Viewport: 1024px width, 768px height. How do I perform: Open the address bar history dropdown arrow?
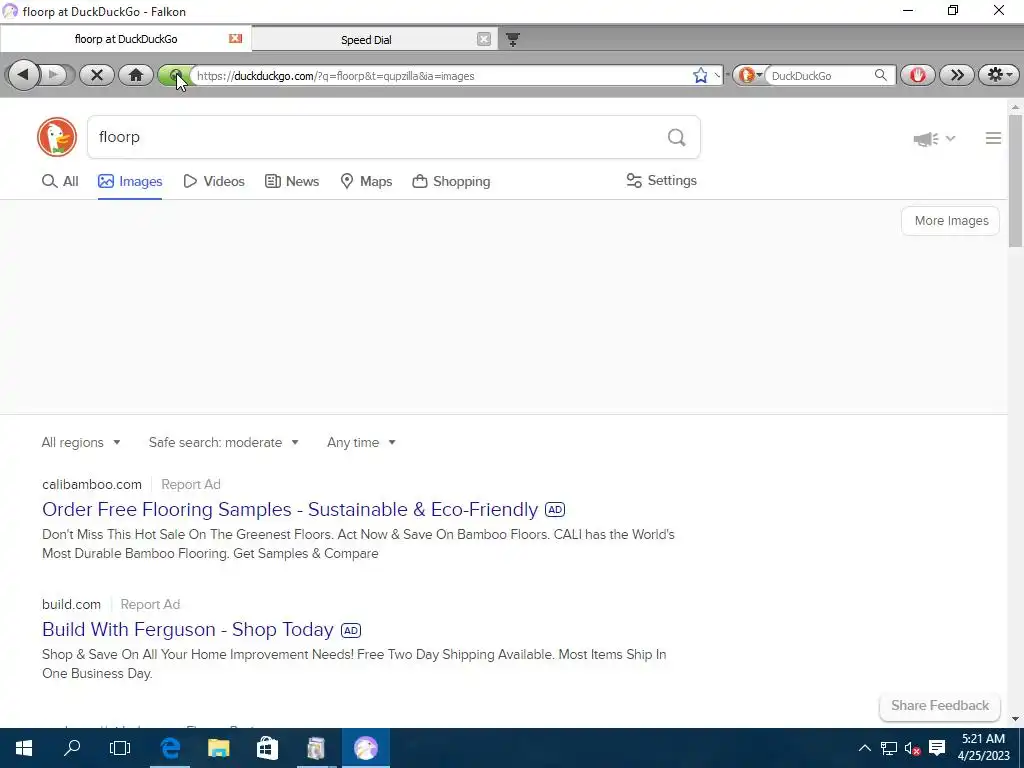pyautogui.click(x=717, y=76)
